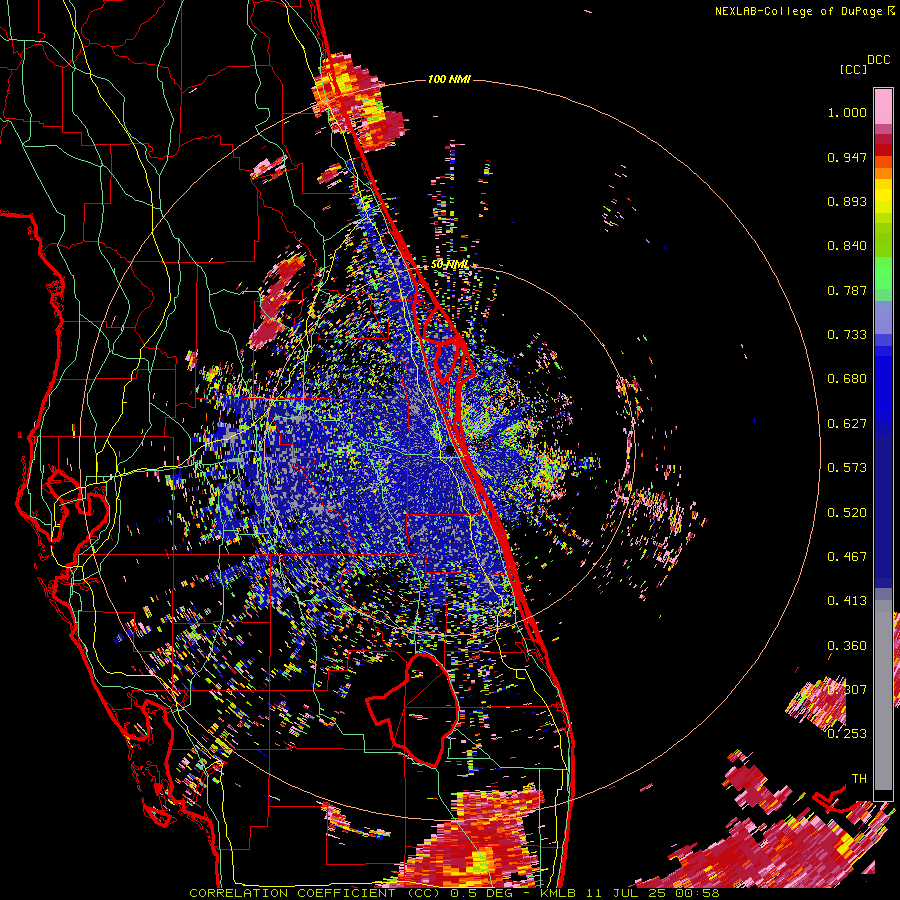Screen dimensions: 900x900
Task: Click the 50 NMI range ring label
Action: click(449, 265)
